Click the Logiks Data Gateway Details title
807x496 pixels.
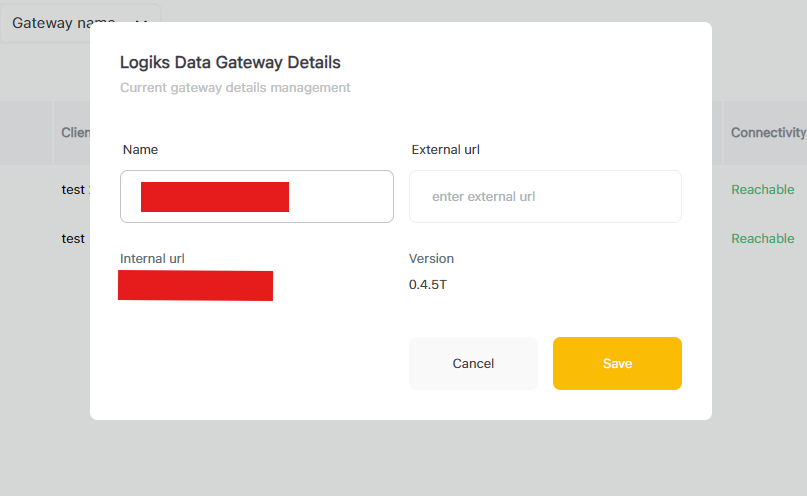coord(230,62)
